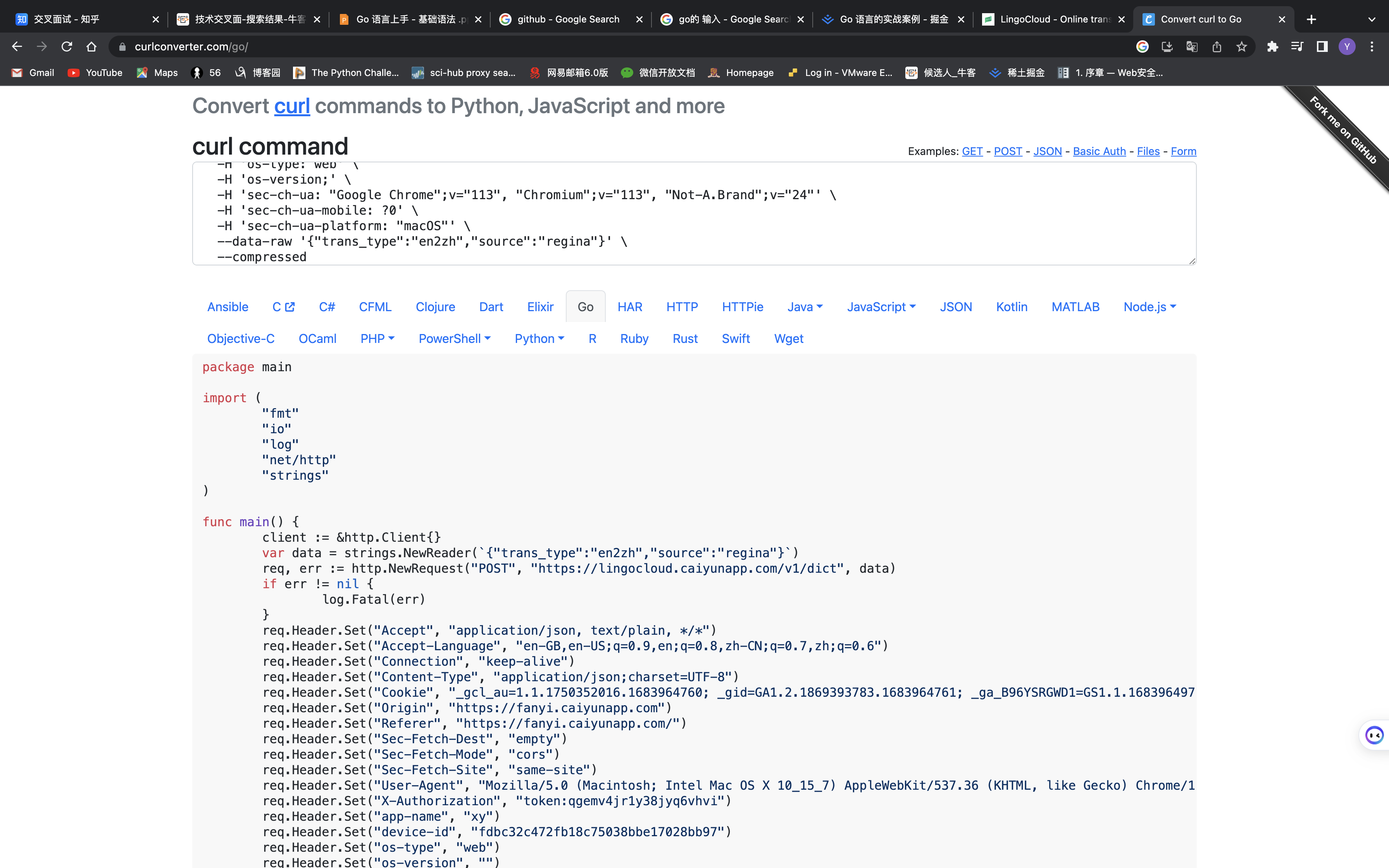Viewport: 1389px width, 868px height.
Task: Click the site lock icon in address bar
Action: point(122,46)
